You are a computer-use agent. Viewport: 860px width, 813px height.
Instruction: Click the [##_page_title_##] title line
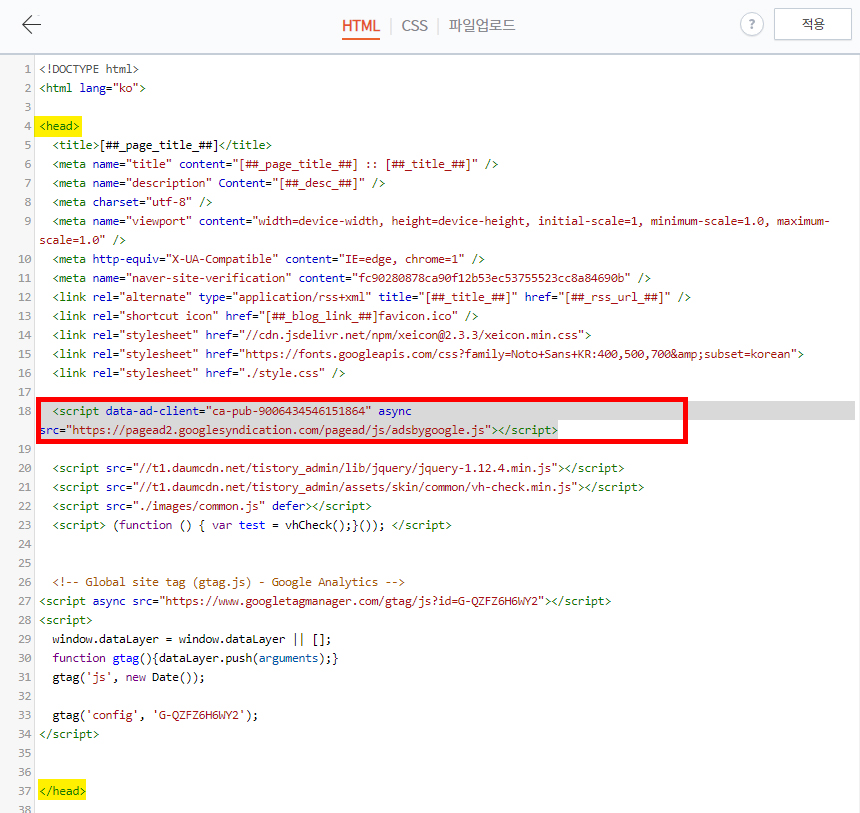[162, 145]
